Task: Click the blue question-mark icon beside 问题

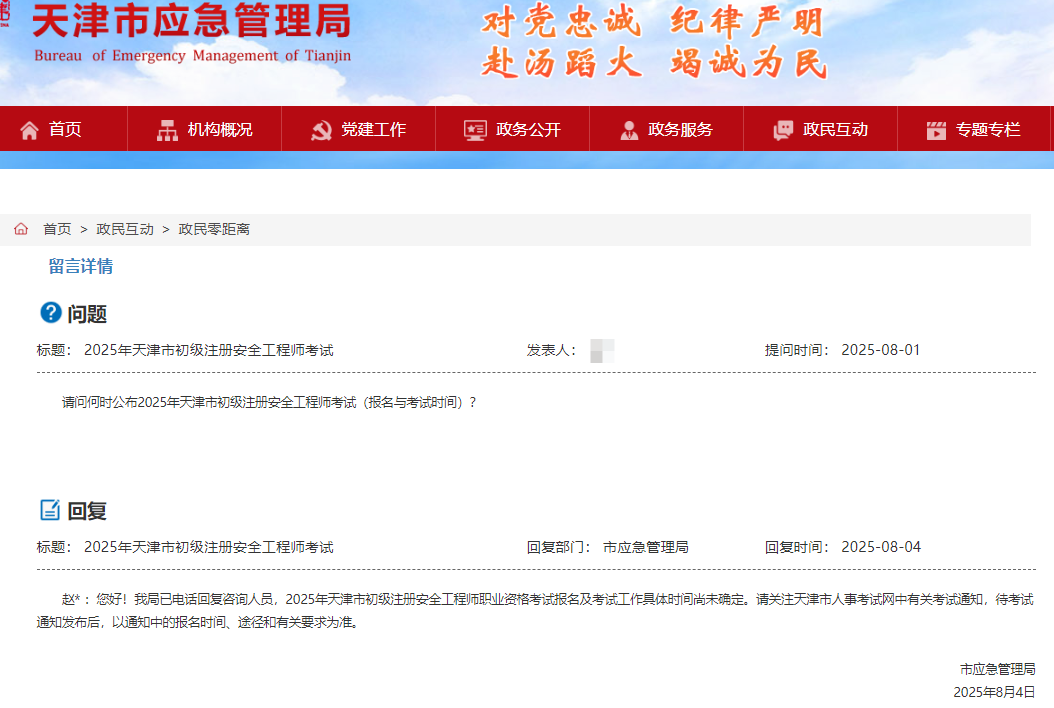Action: (50, 313)
